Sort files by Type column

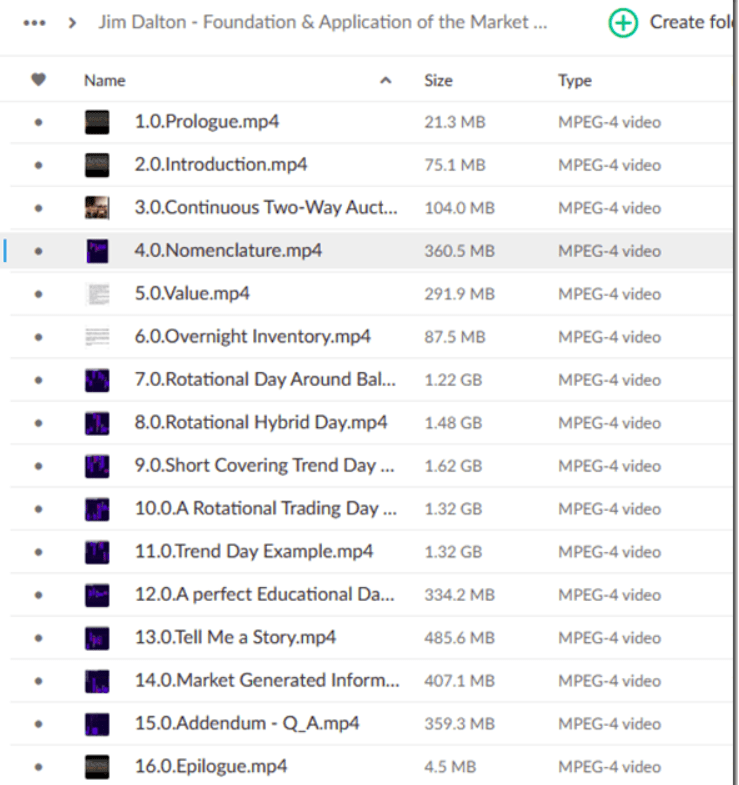click(574, 81)
